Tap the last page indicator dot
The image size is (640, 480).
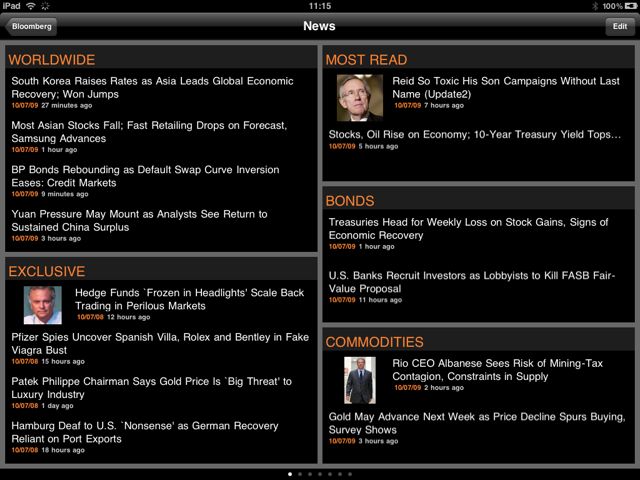click(x=350, y=474)
